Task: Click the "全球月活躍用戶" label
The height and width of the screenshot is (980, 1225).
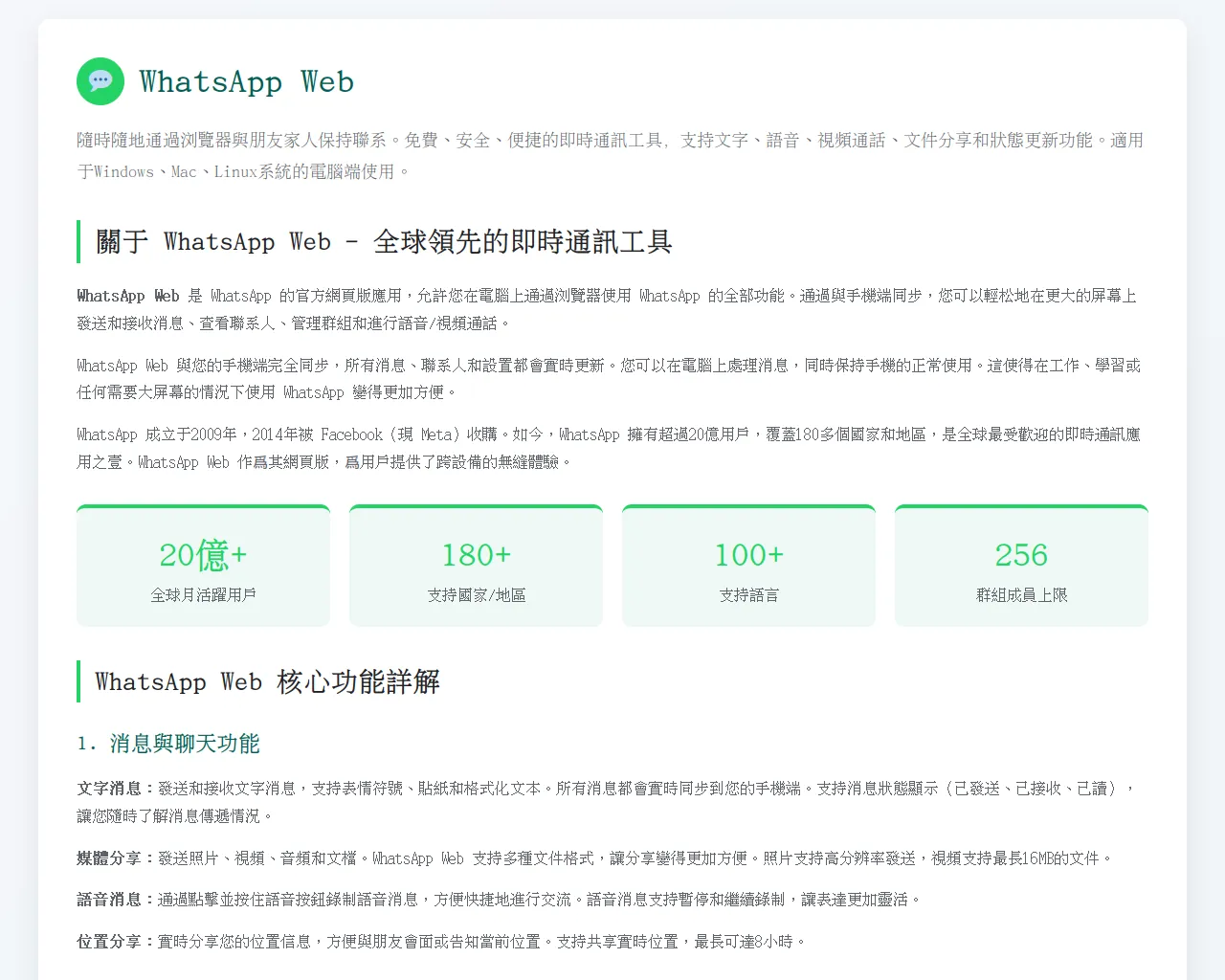Action: (203, 595)
